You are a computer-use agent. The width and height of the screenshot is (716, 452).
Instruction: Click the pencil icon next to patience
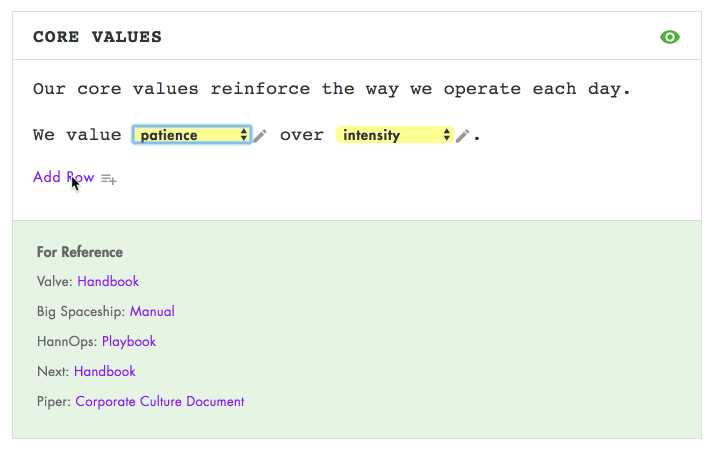point(260,136)
